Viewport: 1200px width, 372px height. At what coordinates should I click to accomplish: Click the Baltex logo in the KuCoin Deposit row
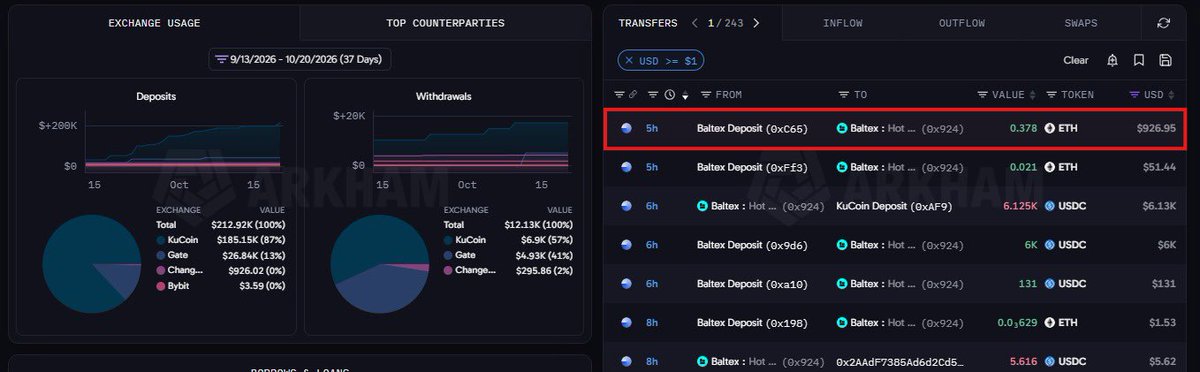tap(702, 206)
